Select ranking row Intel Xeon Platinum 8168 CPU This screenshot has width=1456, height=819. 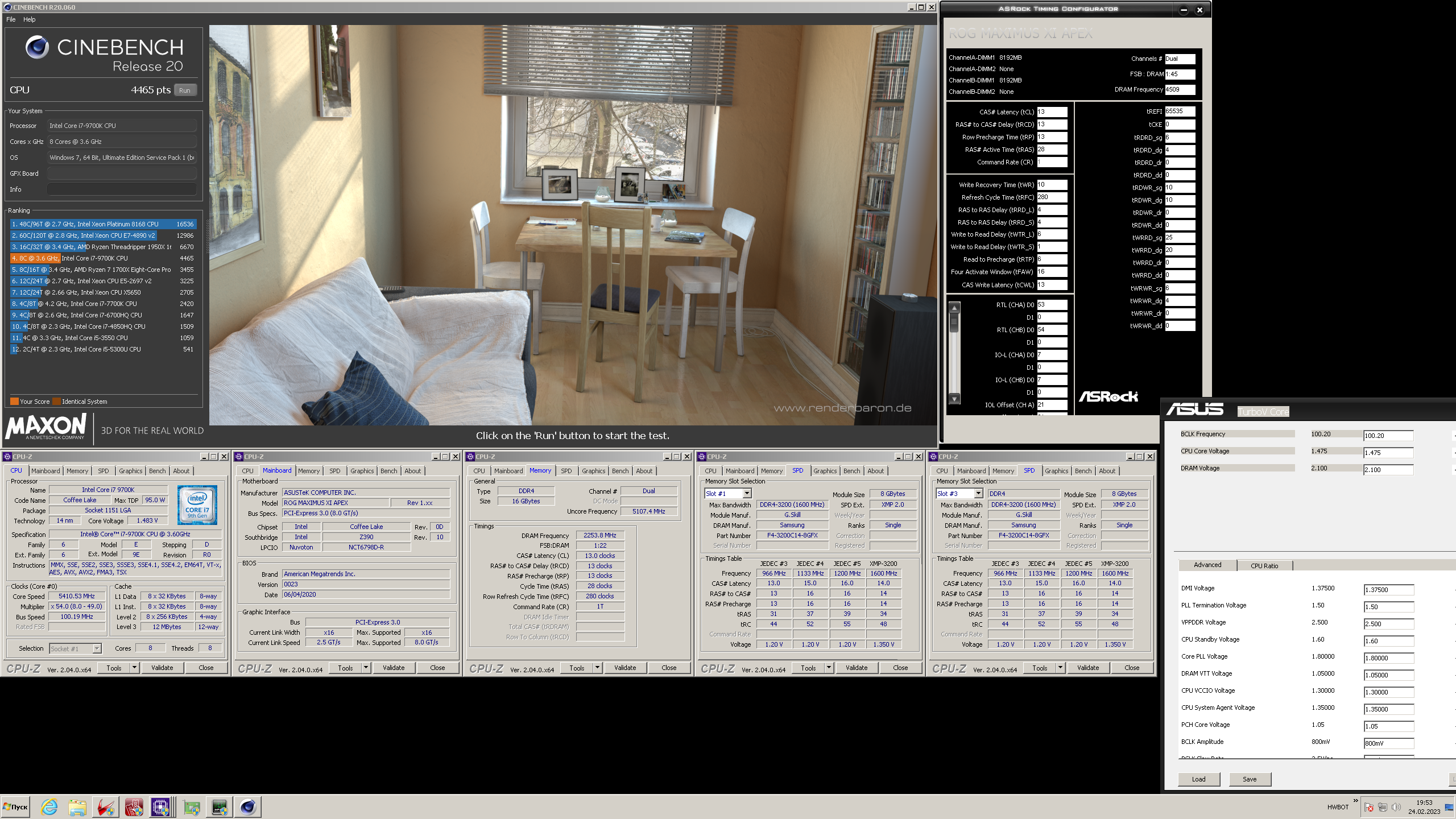[103, 224]
